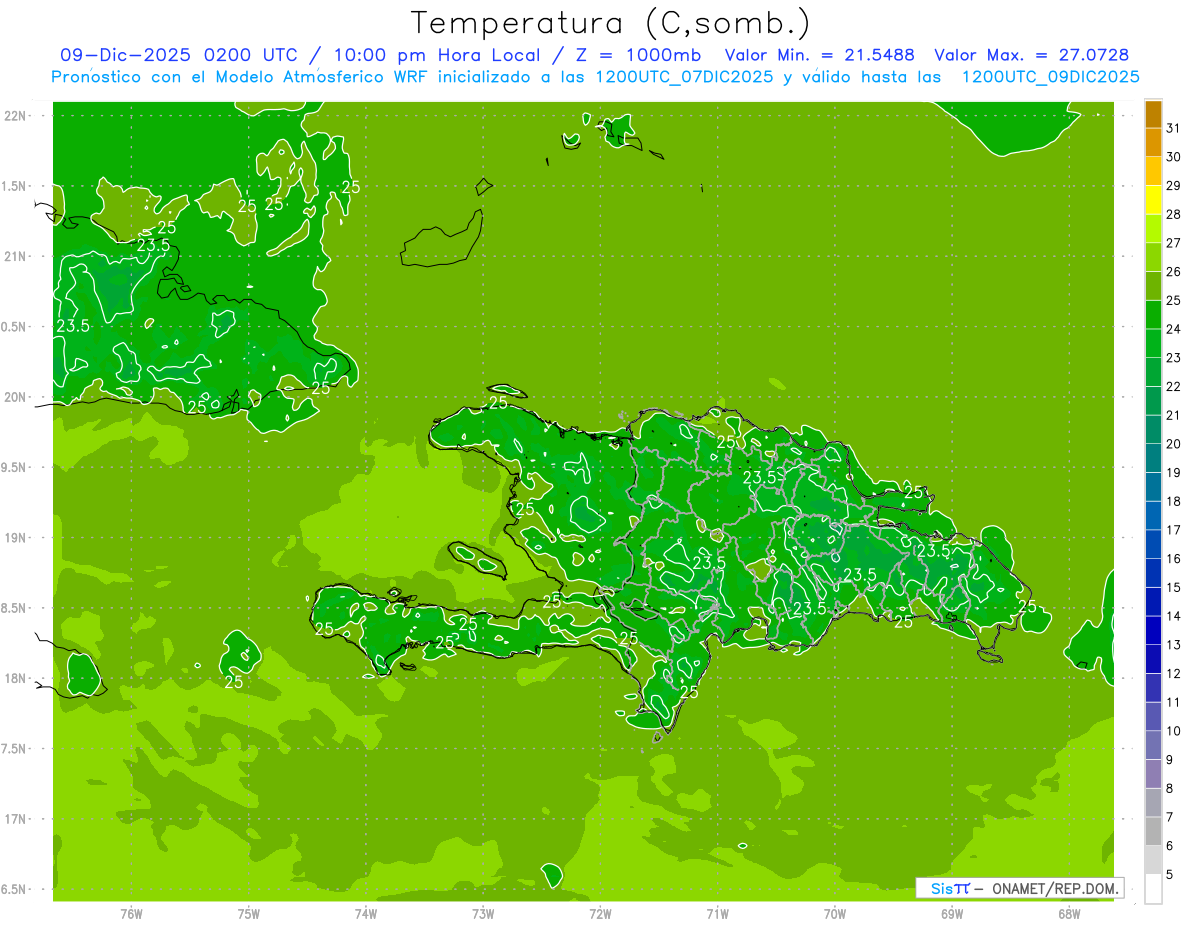Click the gray legend swatch between 6 and 7
The height and width of the screenshot is (927, 1200).
1153,832
